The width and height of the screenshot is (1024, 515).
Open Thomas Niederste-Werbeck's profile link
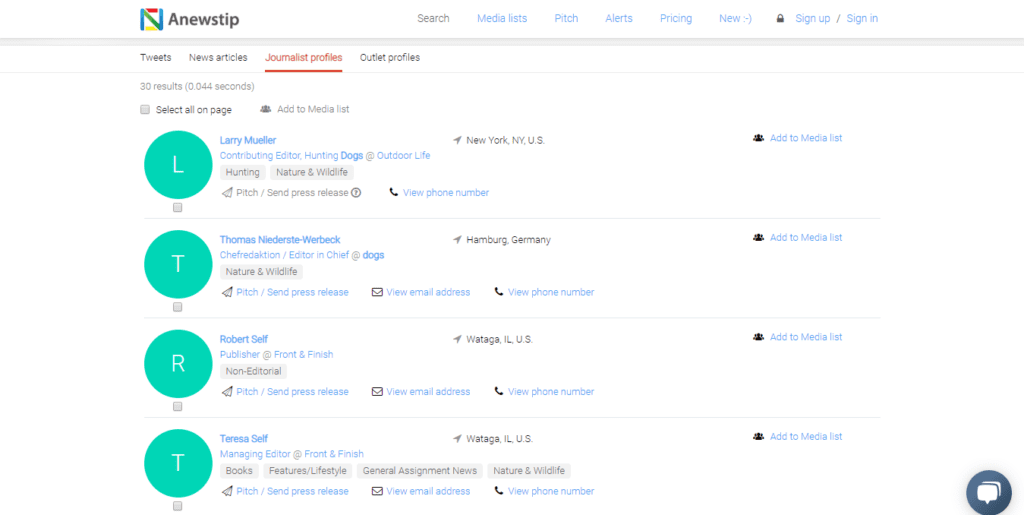pyautogui.click(x=280, y=240)
